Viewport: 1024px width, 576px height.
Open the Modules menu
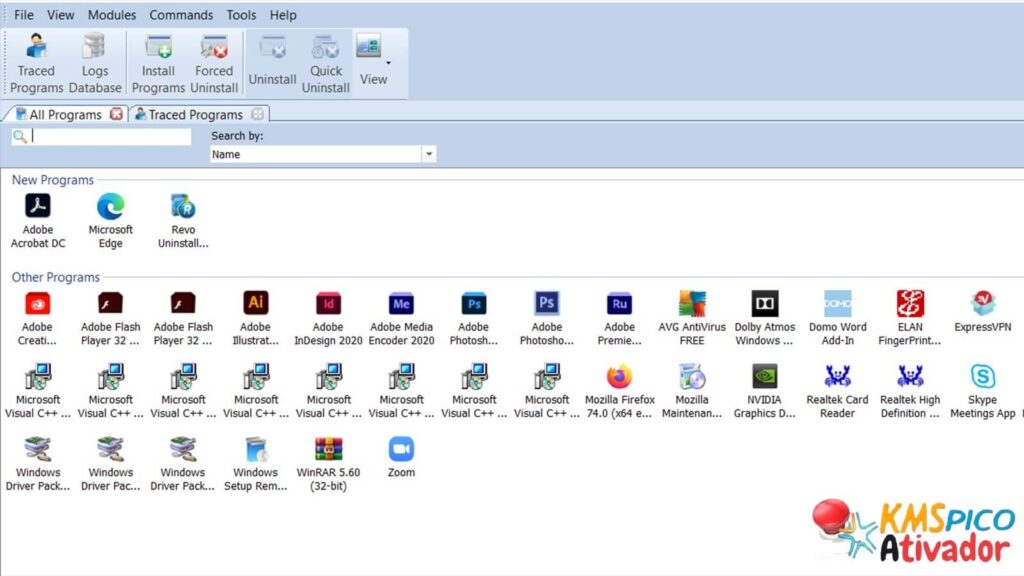[112, 14]
